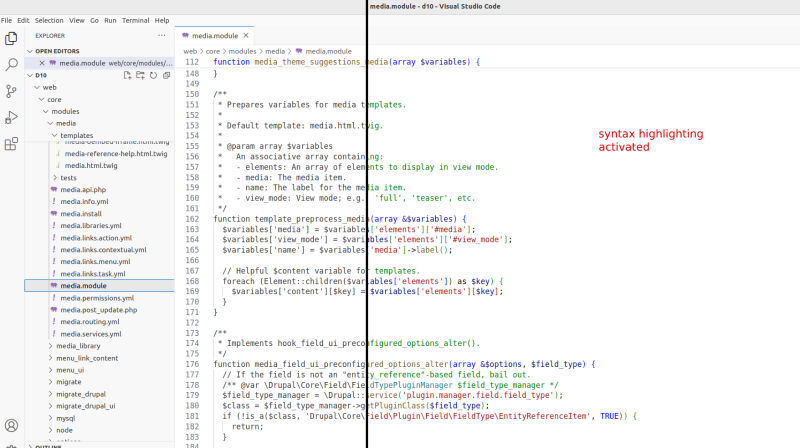Collapse all folders in explorer
The width and height of the screenshot is (800, 448).
[x=166, y=75]
